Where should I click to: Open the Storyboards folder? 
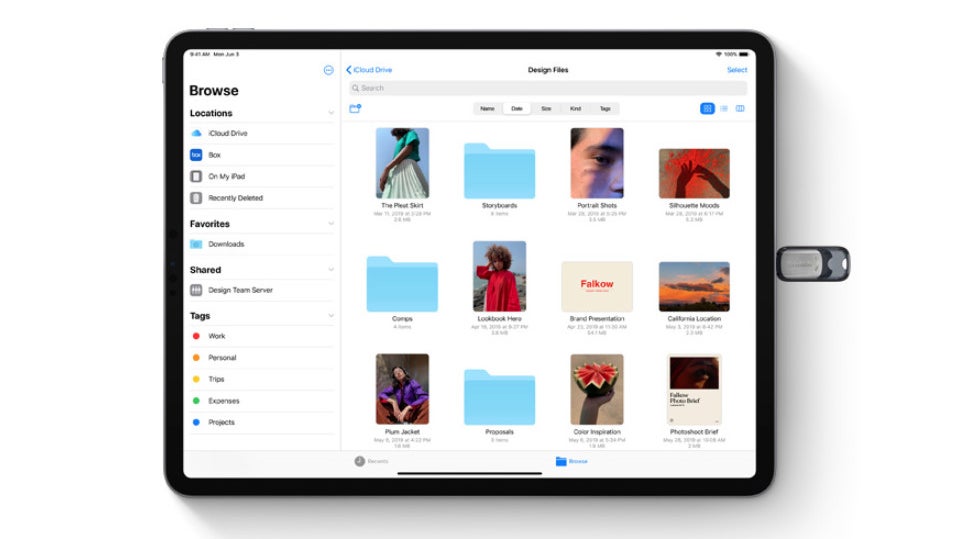click(499, 170)
